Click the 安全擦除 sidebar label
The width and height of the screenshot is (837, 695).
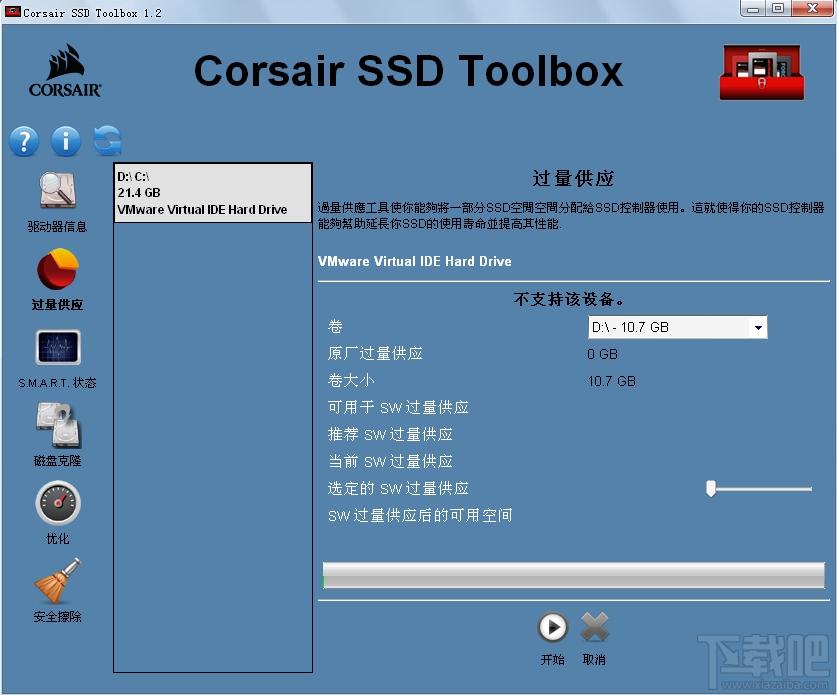pos(58,617)
